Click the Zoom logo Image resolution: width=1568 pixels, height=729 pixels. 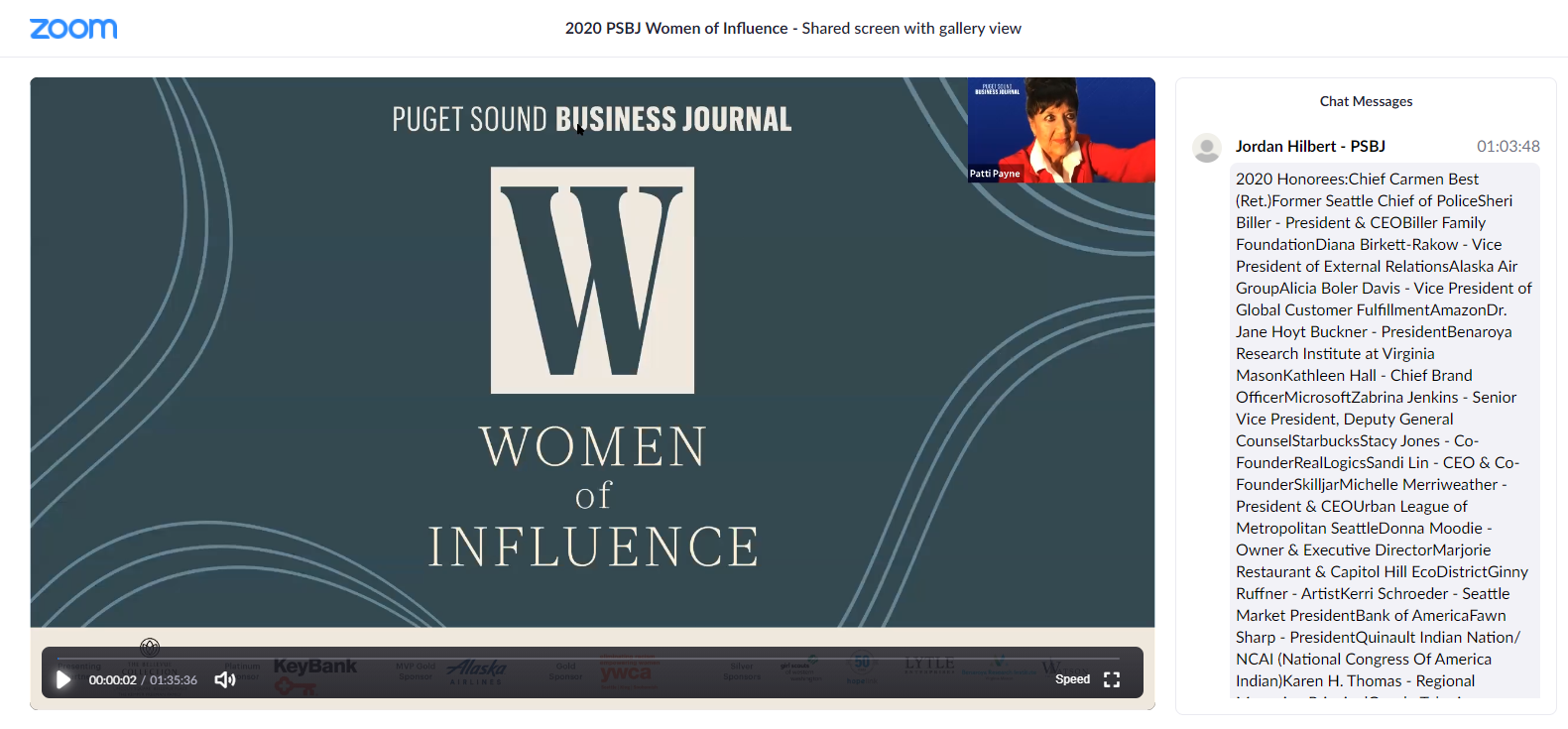click(73, 29)
